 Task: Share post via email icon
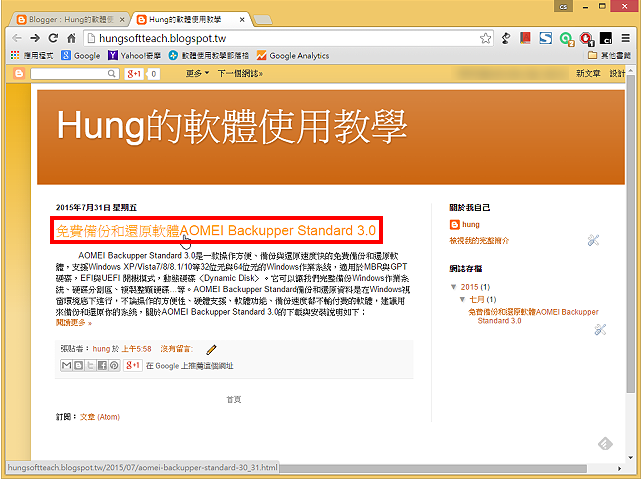point(66,365)
